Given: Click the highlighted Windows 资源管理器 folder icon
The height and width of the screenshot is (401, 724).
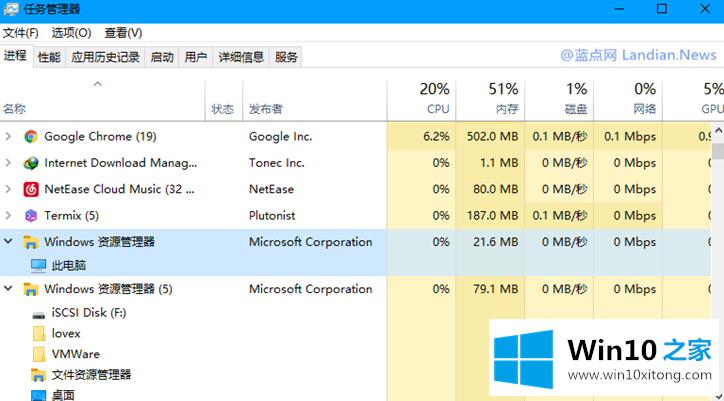Looking at the screenshot, I should tap(31, 242).
